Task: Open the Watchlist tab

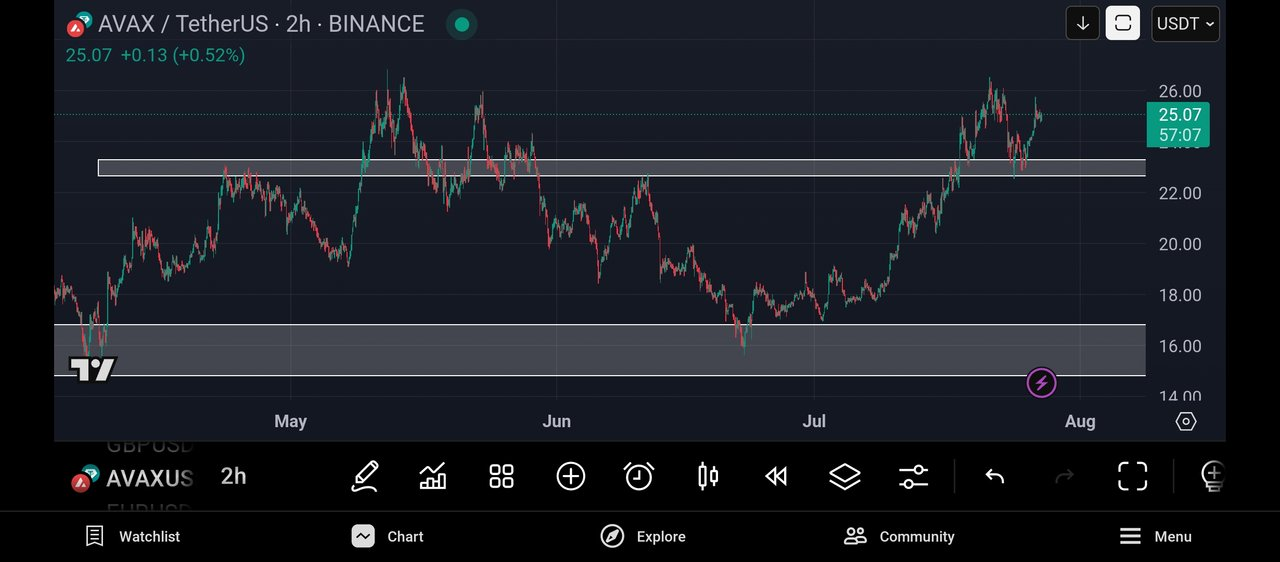Action: [x=132, y=536]
